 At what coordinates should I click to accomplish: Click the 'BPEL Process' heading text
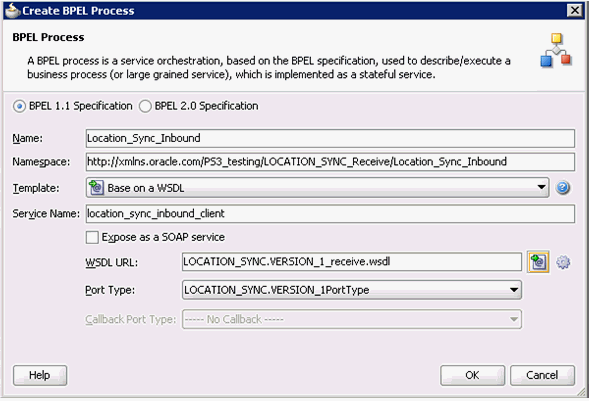(x=48, y=37)
